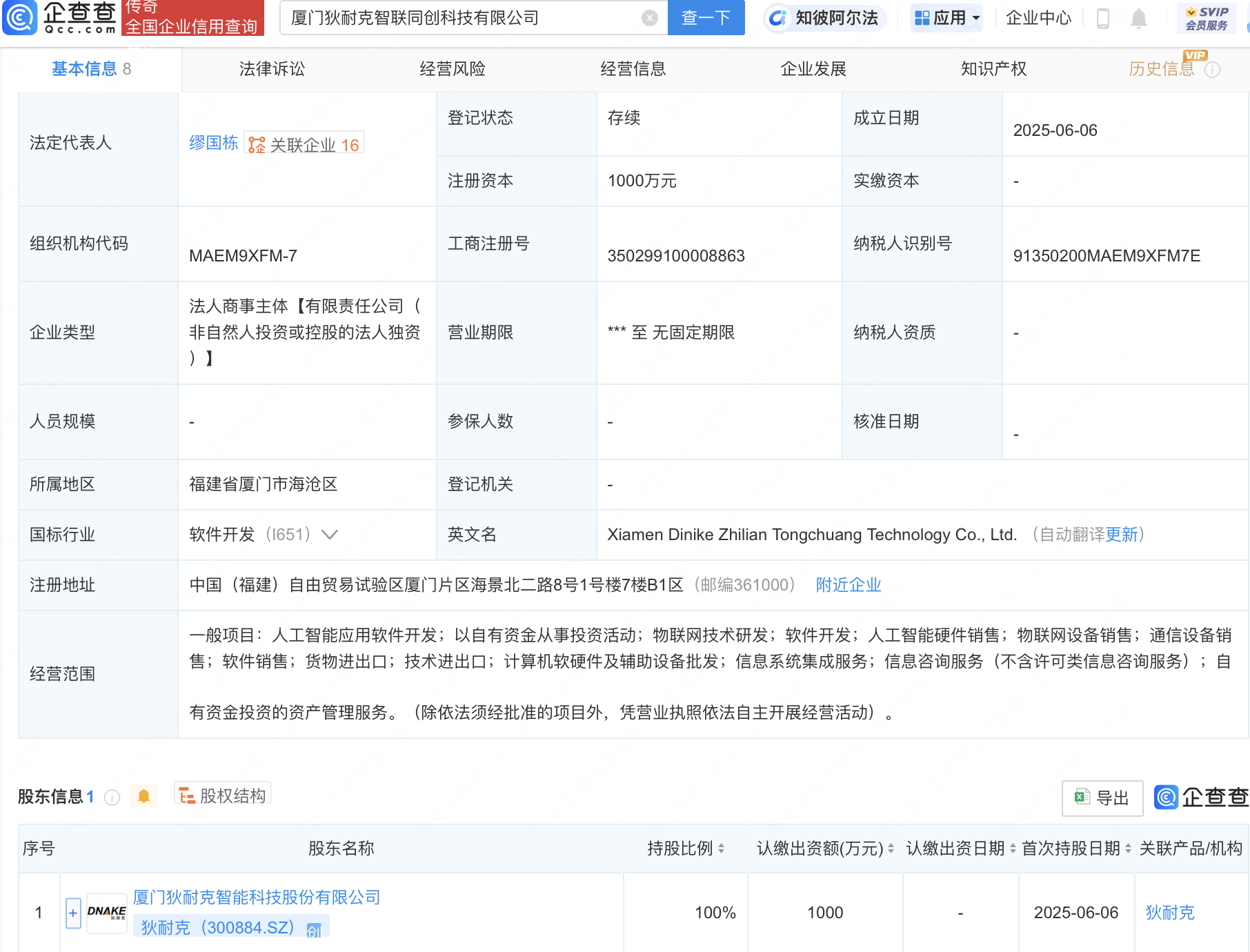The height and width of the screenshot is (952, 1250).
Task: Switch to the 法律诉讼 tab
Action: (x=272, y=69)
